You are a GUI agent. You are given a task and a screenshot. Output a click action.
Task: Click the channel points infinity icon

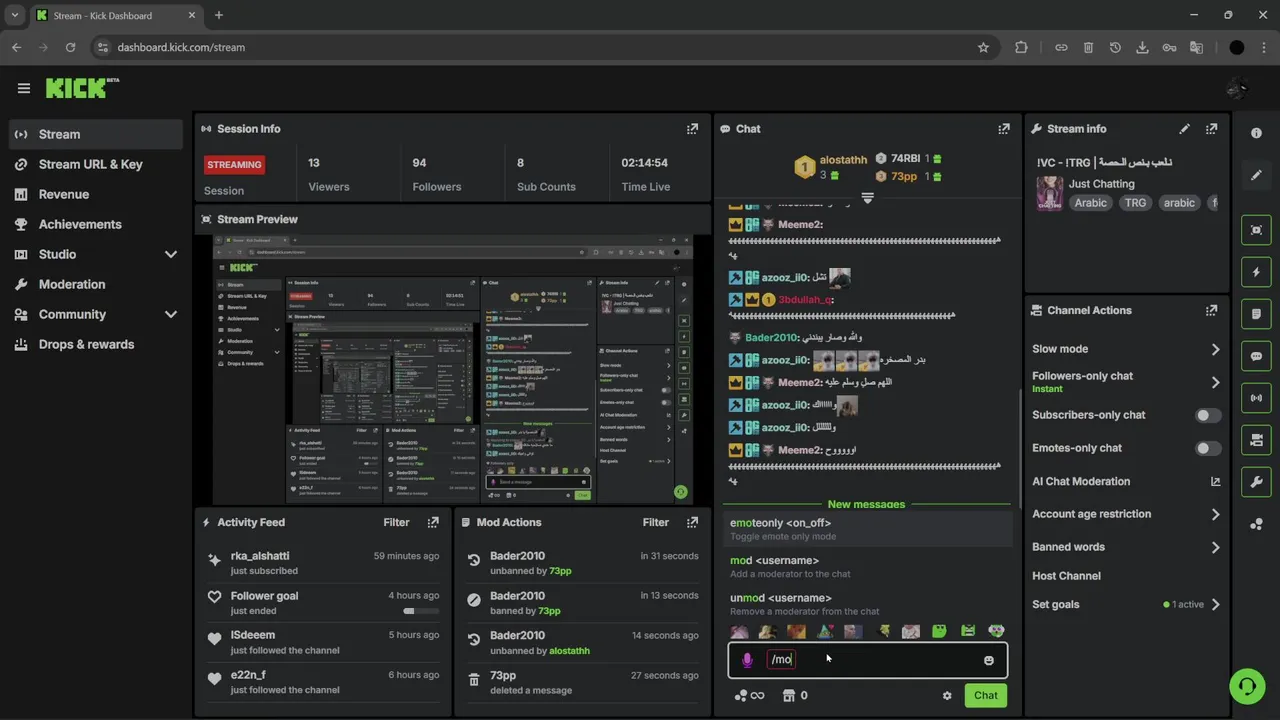pyautogui.click(x=749, y=696)
